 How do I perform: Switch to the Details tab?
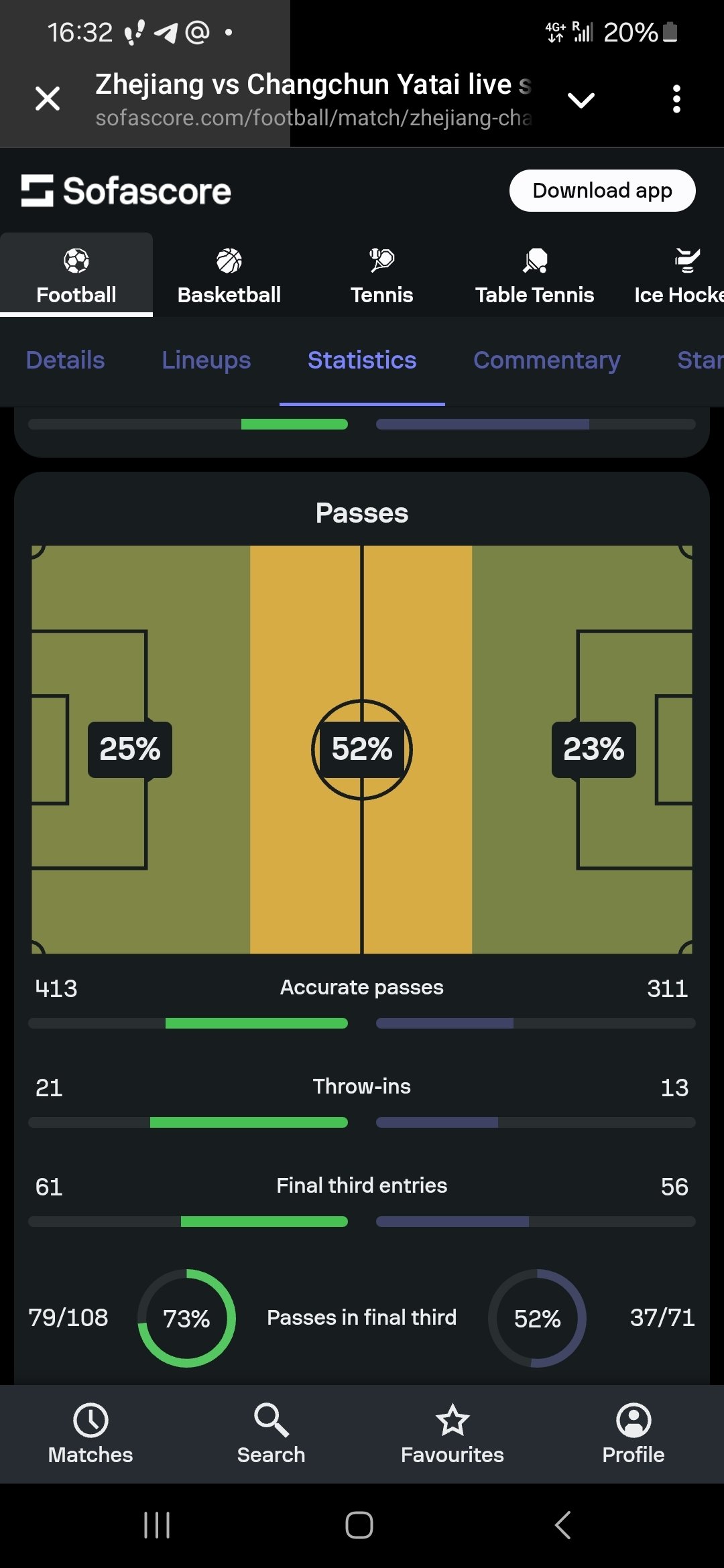(65, 361)
